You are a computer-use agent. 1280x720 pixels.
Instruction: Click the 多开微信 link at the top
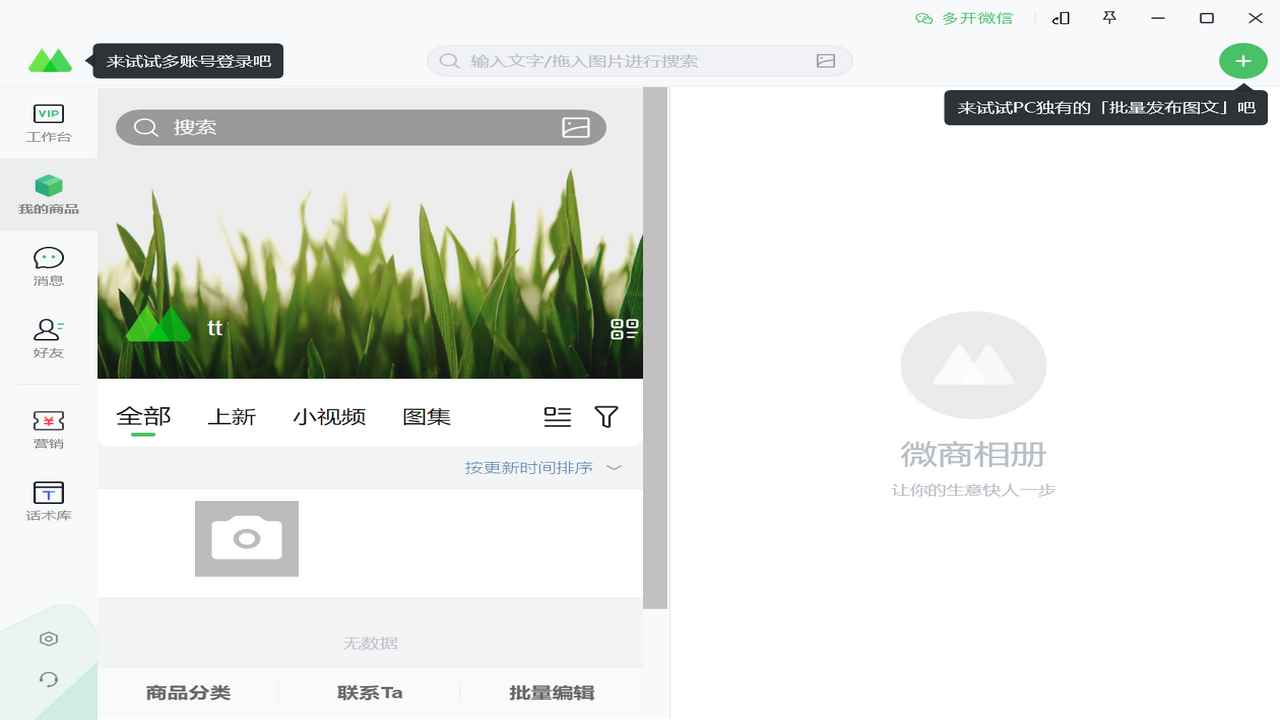point(964,17)
